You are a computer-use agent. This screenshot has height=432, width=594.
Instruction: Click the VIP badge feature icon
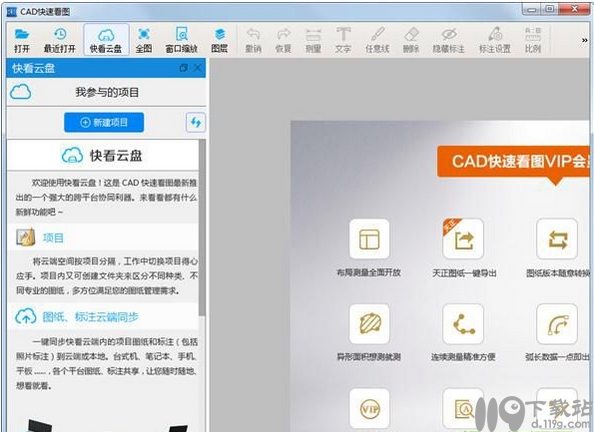pyautogui.click(x=369, y=409)
